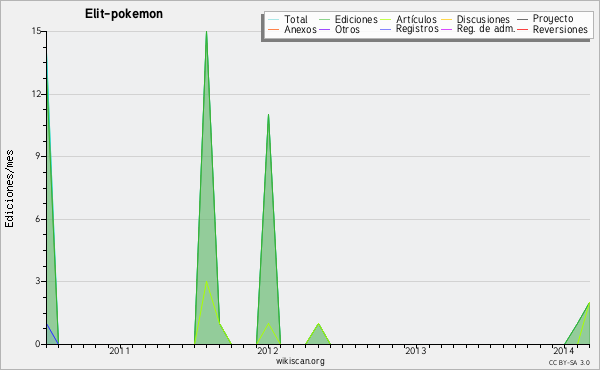Click the 15 y-axis value
This screenshot has width=600, height=370.
(36, 31)
